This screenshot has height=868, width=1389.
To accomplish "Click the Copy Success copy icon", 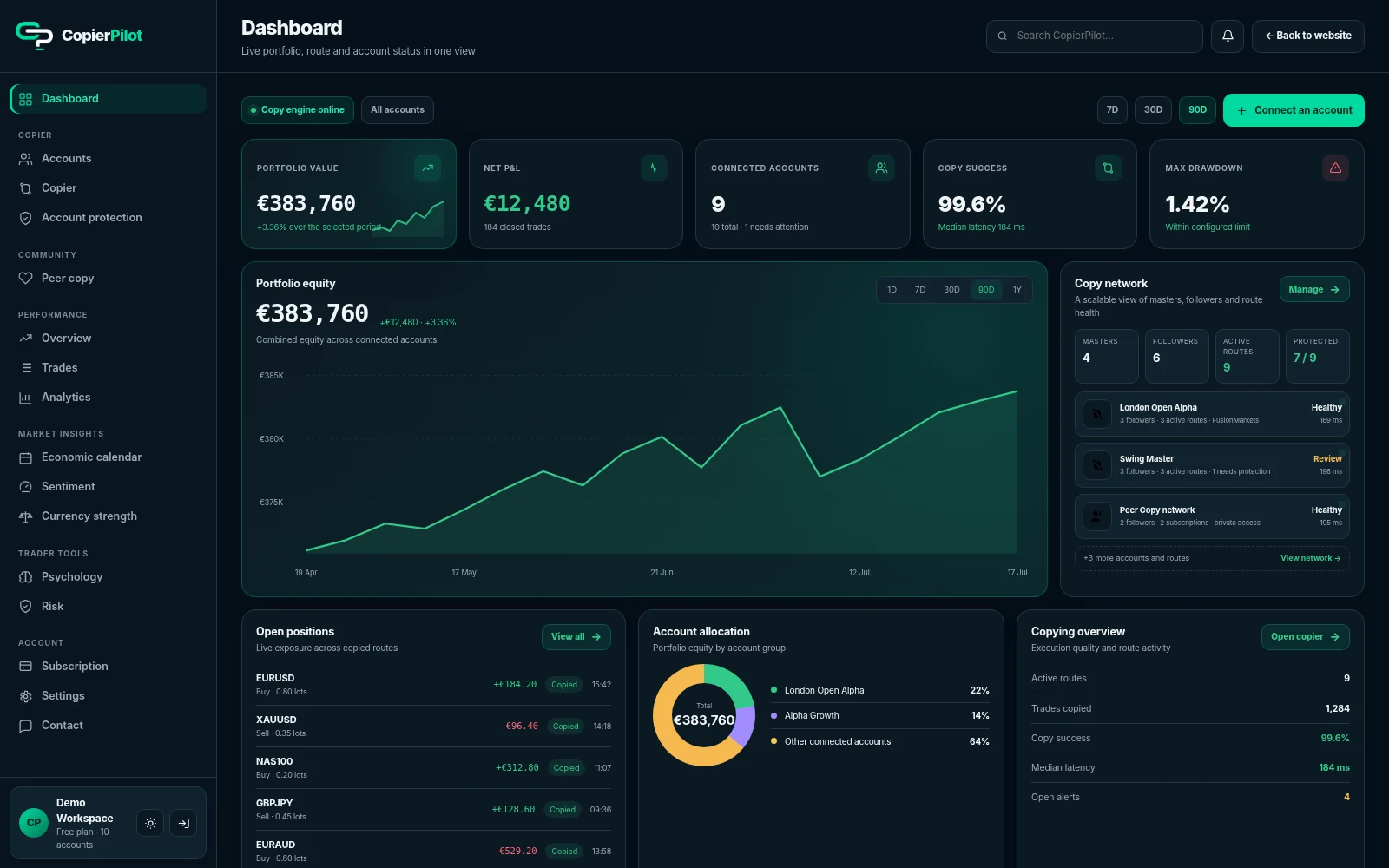I will pos(1108,168).
